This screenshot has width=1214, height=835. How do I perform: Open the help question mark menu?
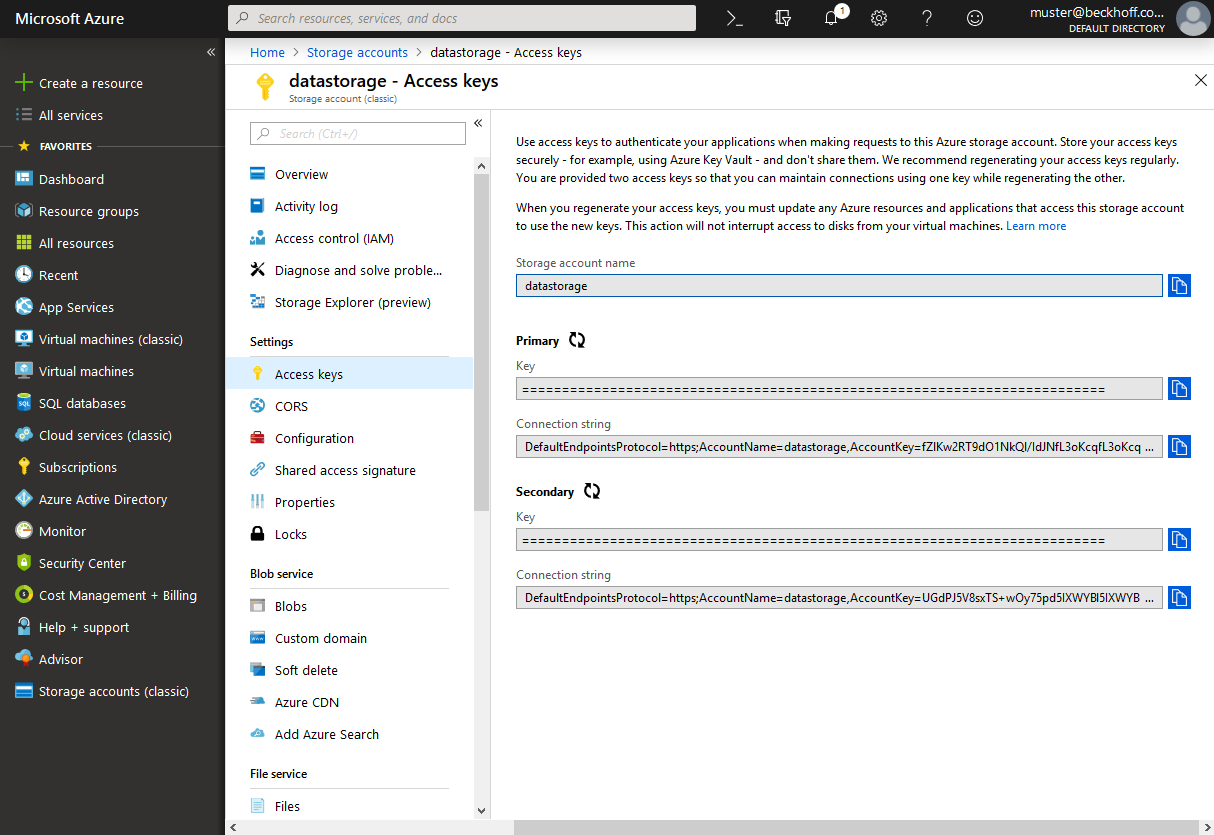927,18
